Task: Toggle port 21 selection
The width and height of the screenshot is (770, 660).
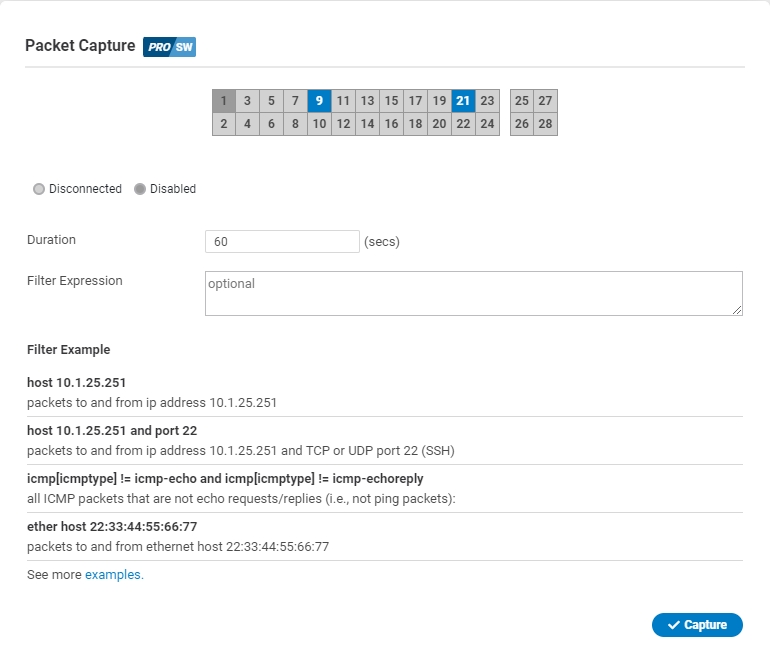Action: (x=463, y=101)
